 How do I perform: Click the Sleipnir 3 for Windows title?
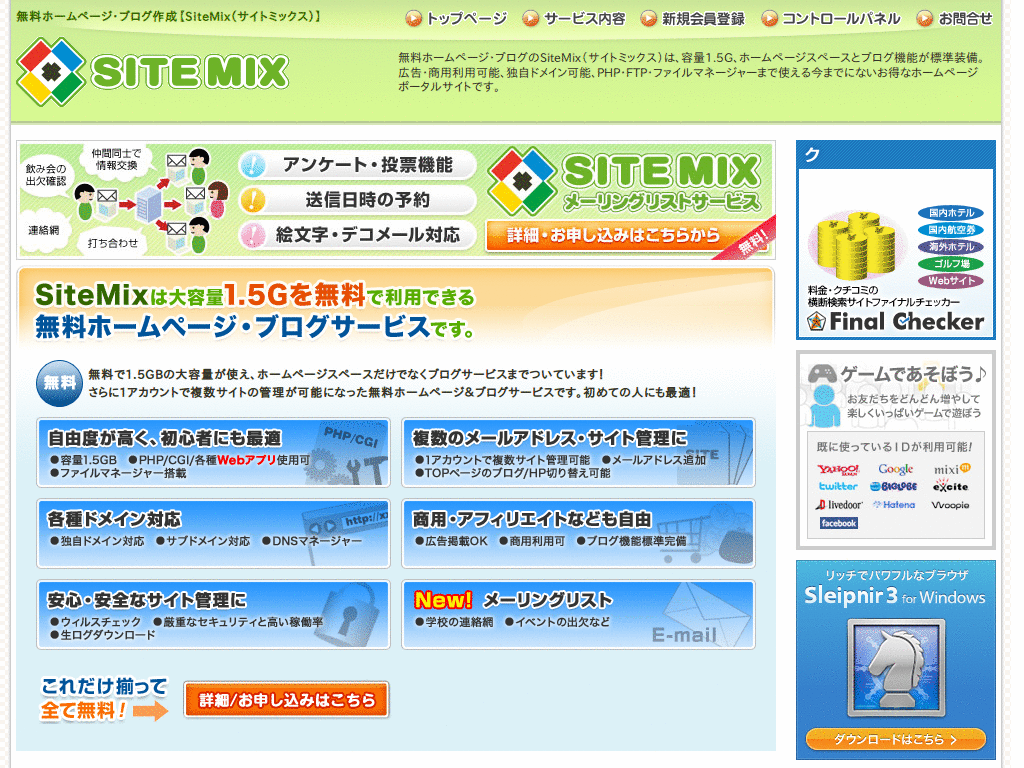(x=895, y=596)
